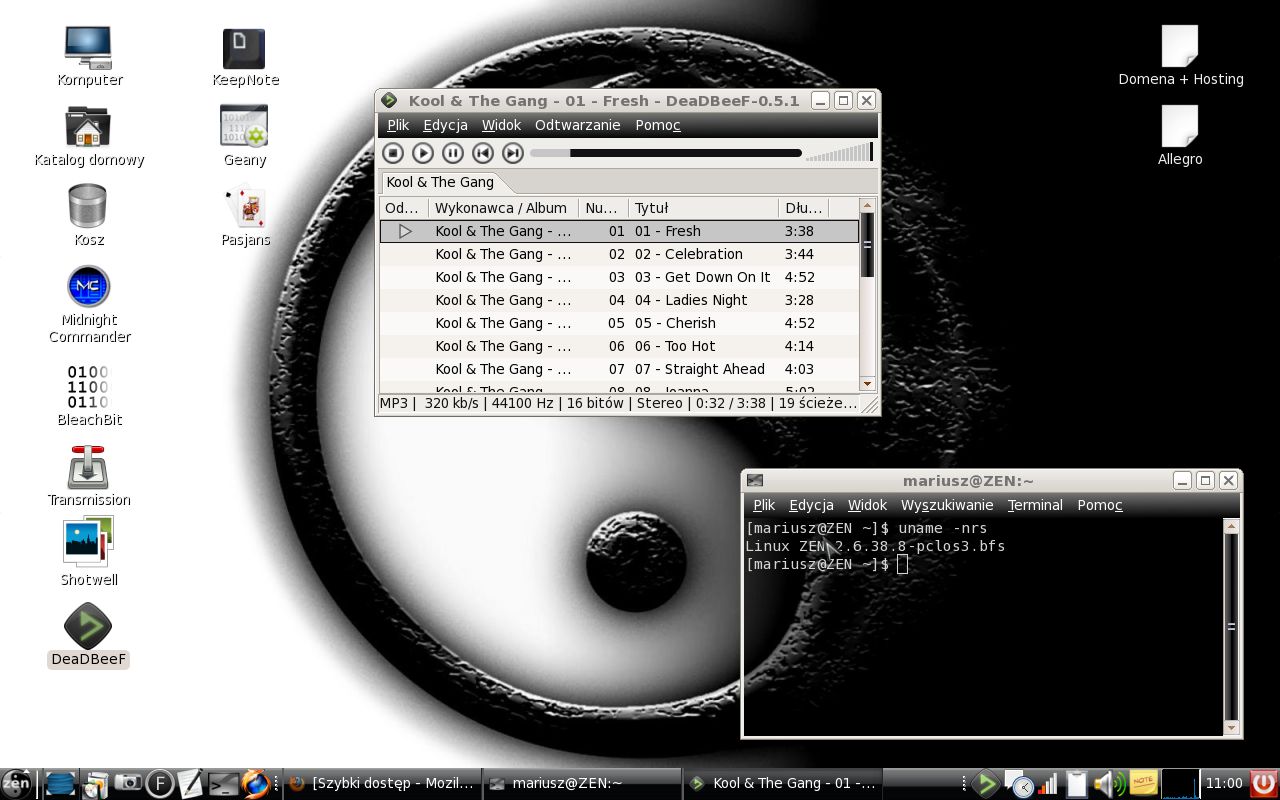The width and height of the screenshot is (1280, 800).
Task: Pause playback in DeaDBeeF
Action: click(453, 153)
